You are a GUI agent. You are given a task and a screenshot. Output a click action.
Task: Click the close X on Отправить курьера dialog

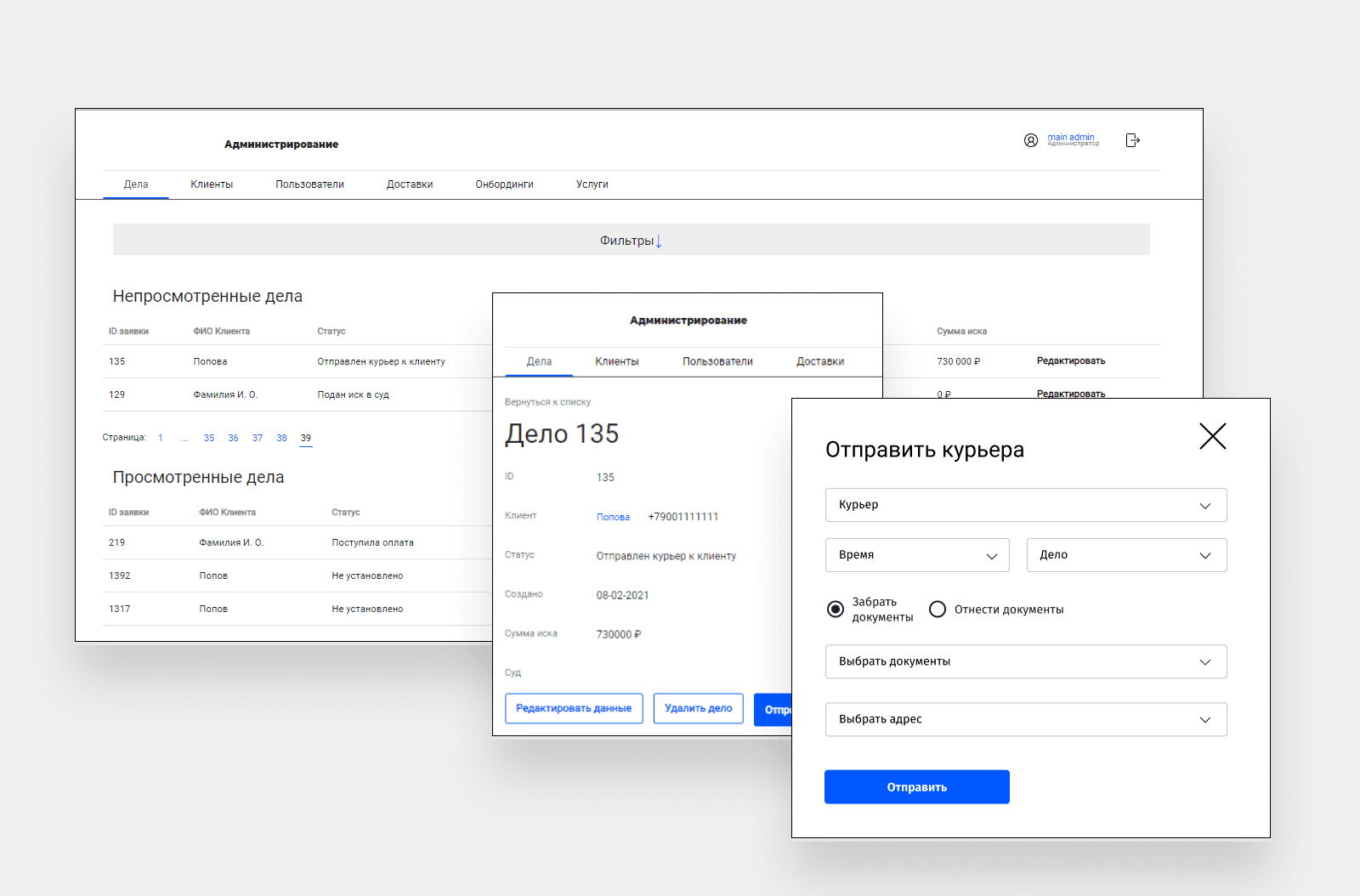tap(1212, 436)
